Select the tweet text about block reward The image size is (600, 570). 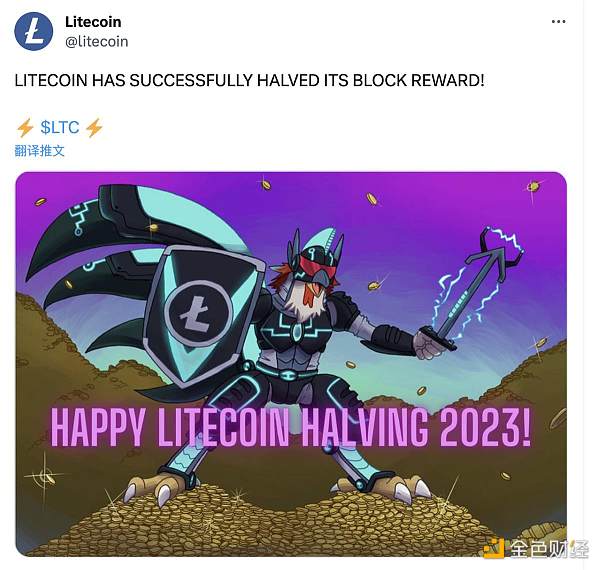249,80
